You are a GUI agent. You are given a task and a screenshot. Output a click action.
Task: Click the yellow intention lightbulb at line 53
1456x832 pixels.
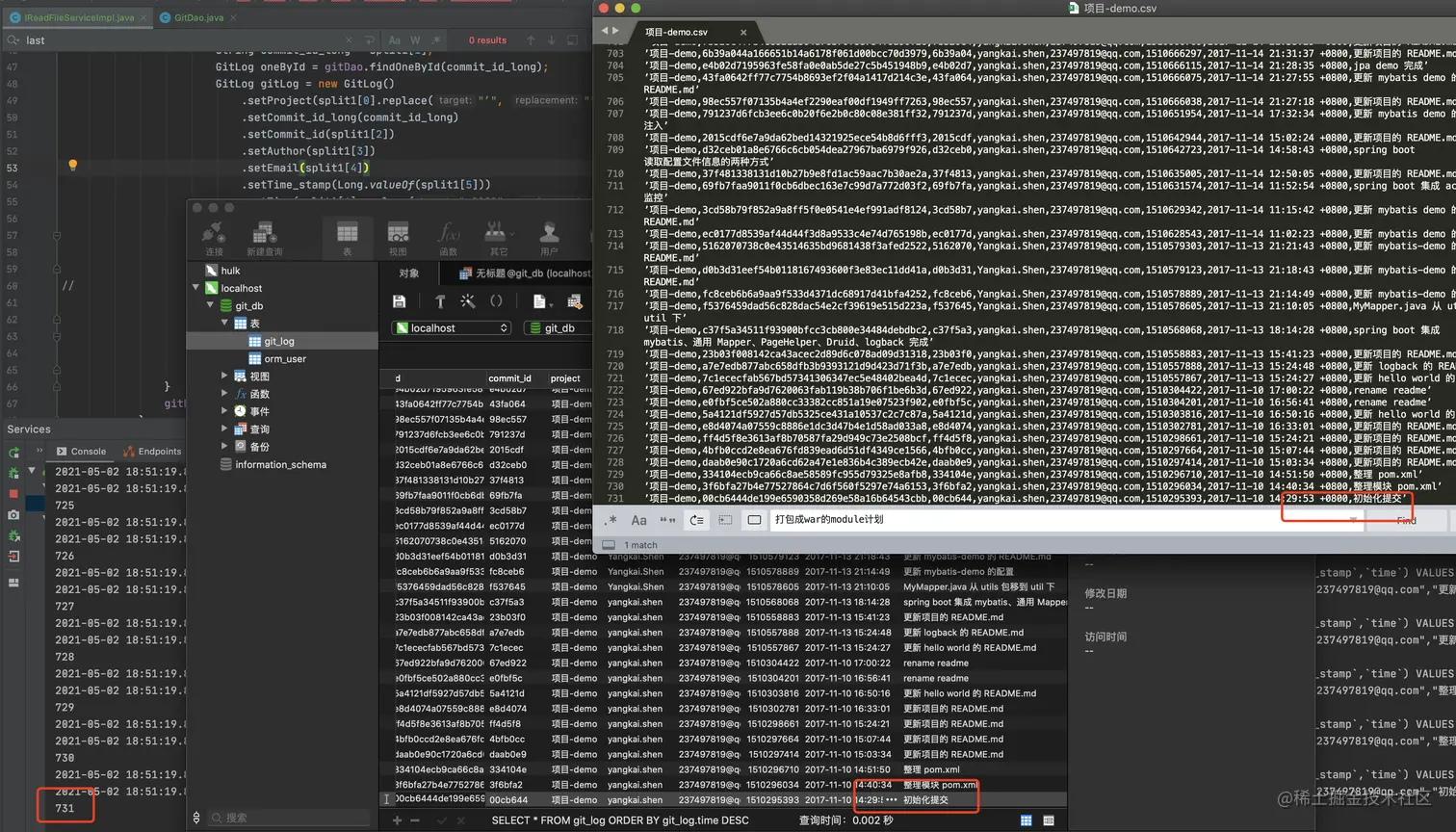click(72, 166)
